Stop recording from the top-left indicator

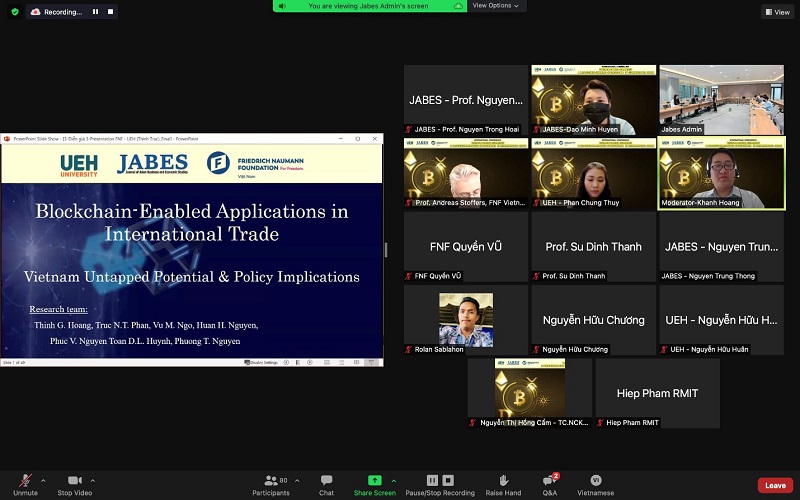(110, 12)
